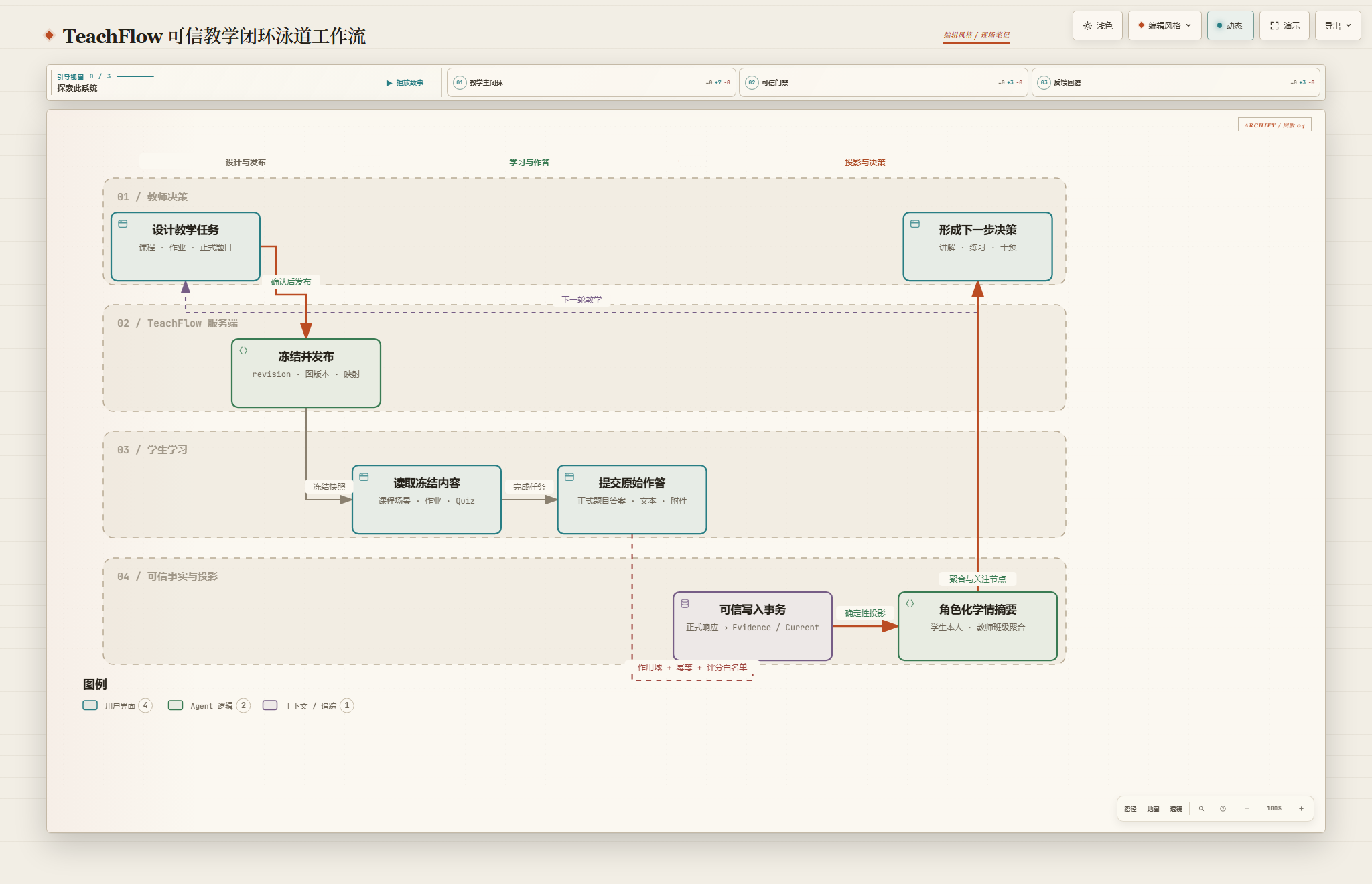Click the 04 / 可信事实与投影 lane label
Image resolution: width=1372 pixels, height=884 pixels.
[x=167, y=577]
